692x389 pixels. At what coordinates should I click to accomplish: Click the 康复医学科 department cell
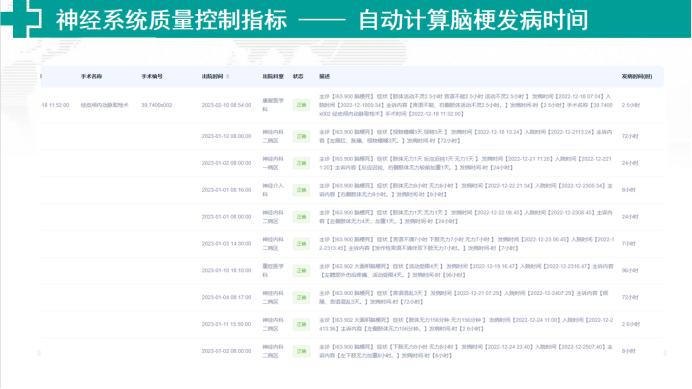[x=273, y=105]
